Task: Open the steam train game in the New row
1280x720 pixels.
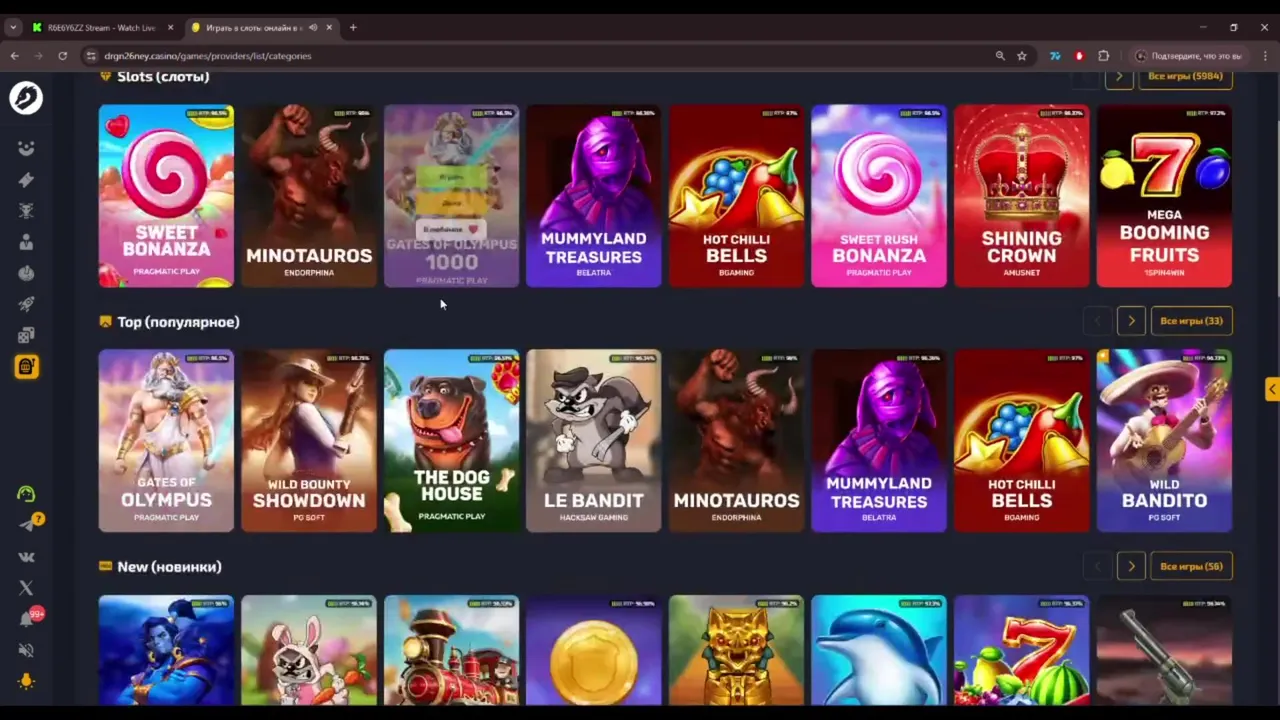Action: tap(451, 651)
